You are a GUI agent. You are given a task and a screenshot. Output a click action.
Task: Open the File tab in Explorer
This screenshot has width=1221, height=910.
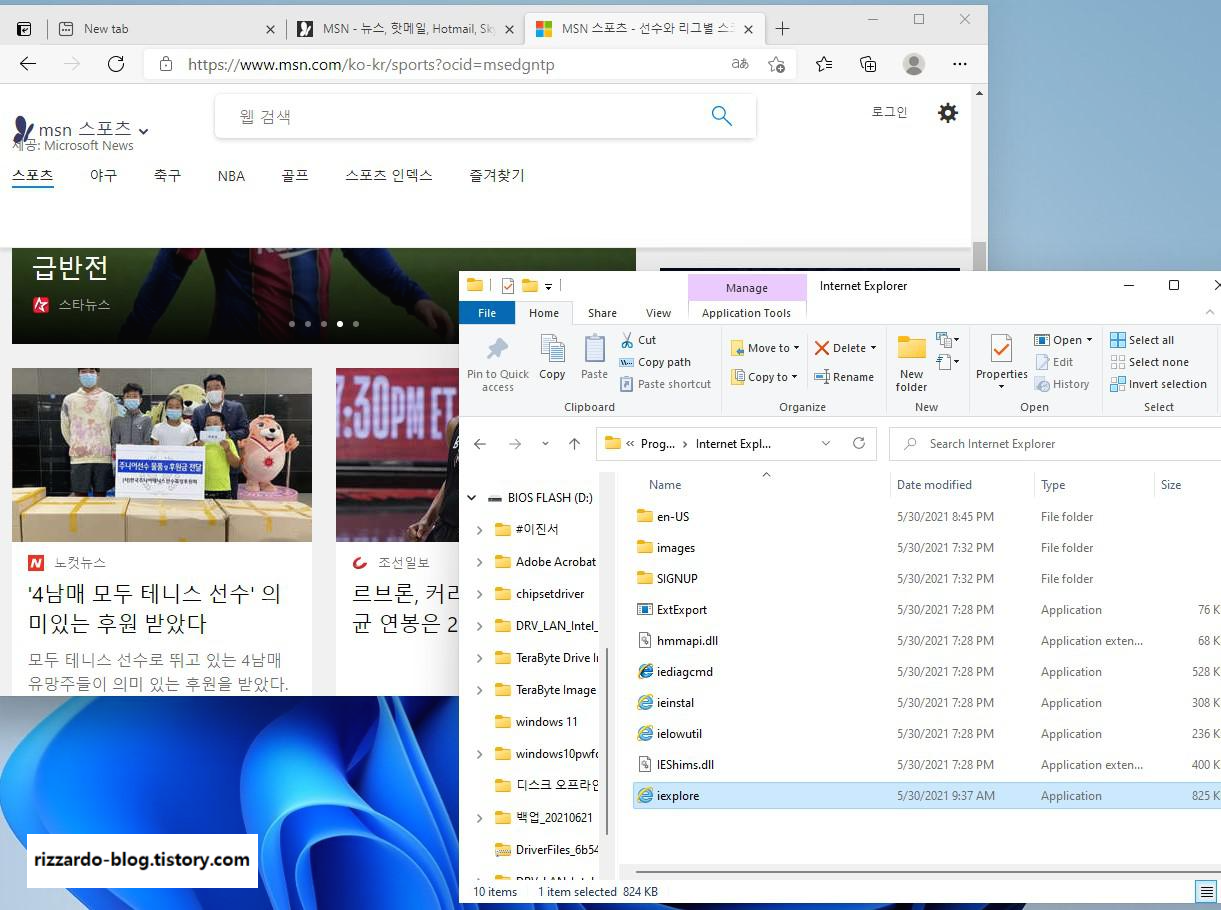[x=487, y=313]
